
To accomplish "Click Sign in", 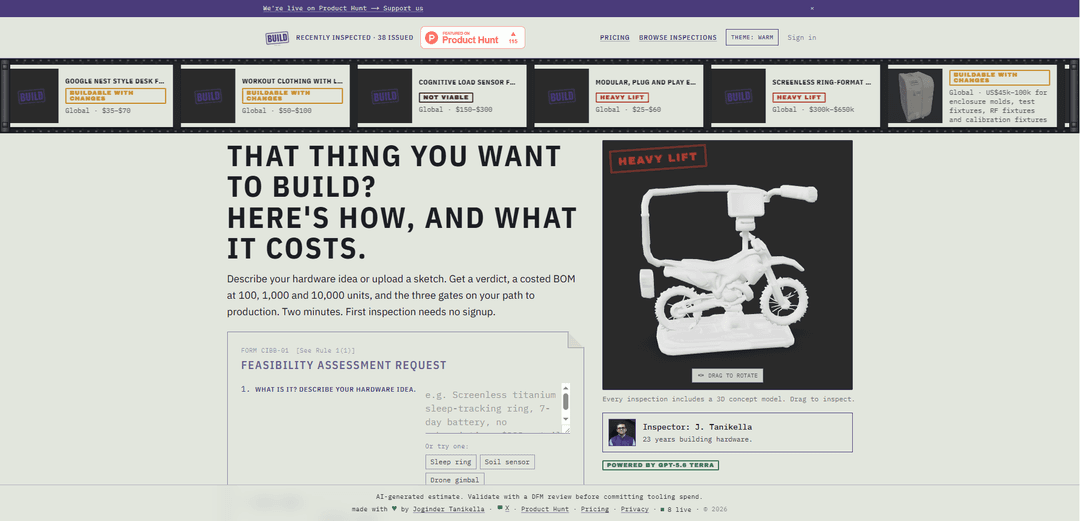I will coord(802,38).
